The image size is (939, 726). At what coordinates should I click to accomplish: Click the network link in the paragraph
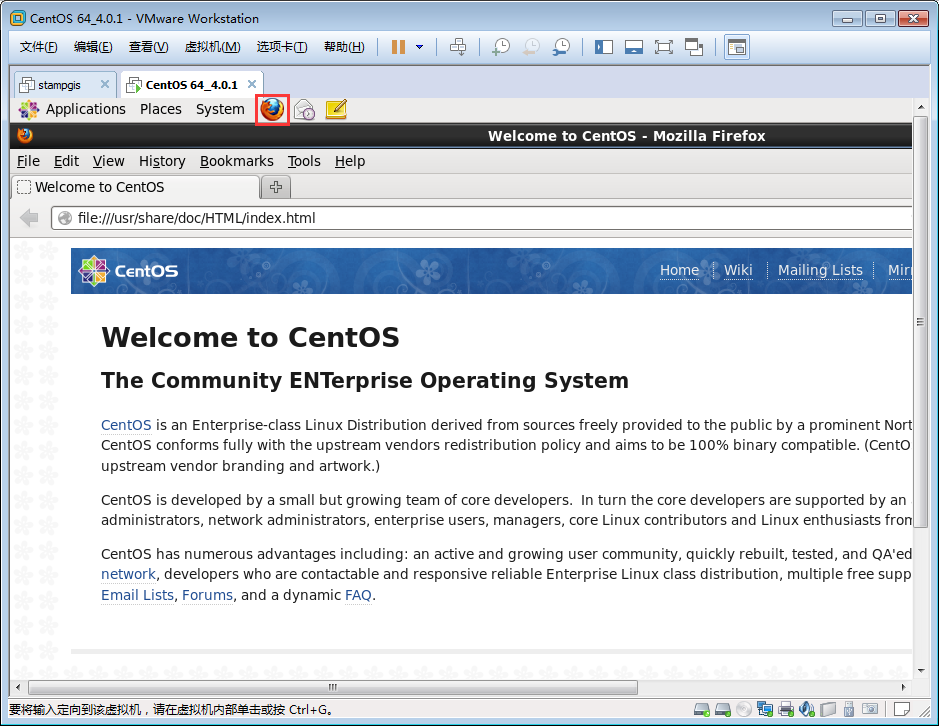pos(128,574)
